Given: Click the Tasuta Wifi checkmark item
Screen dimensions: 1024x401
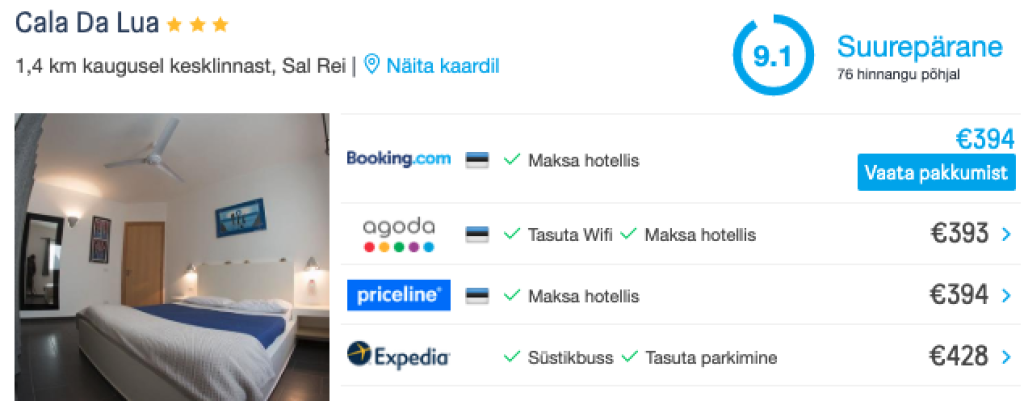Looking at the screenshot, I should (x=558, y=235).
